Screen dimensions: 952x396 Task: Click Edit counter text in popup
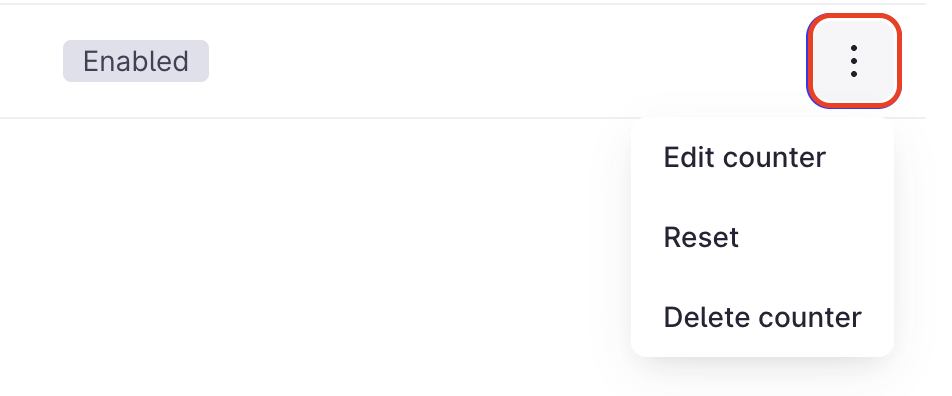[744, 157]
